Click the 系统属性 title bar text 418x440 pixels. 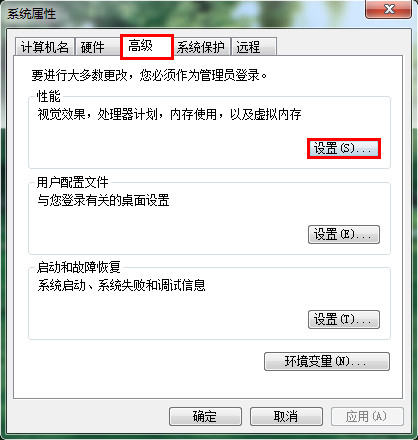[x=31, y=14]
